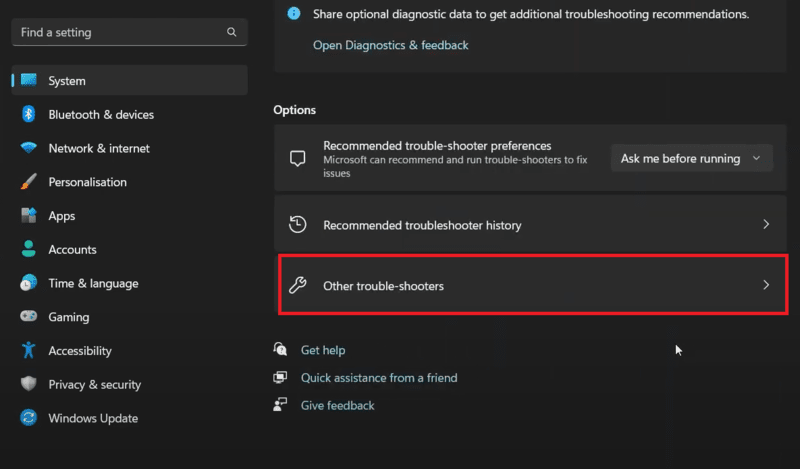Click the Bluetooth & devices icon
This screenshot has height=469, width=800.
coord(29,114)
